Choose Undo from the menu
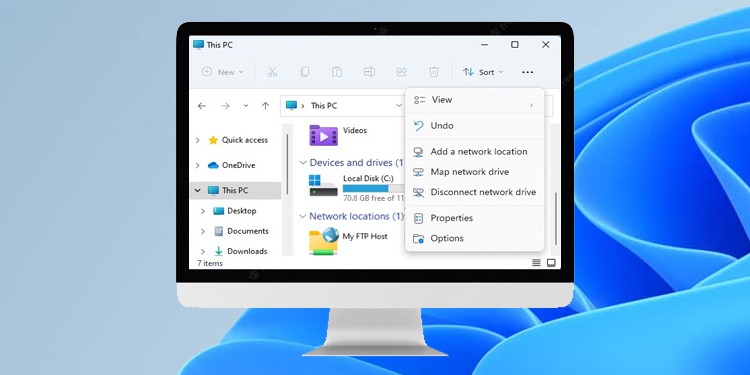This screenshot has width=750, height=375. click(x=474, y=126)
